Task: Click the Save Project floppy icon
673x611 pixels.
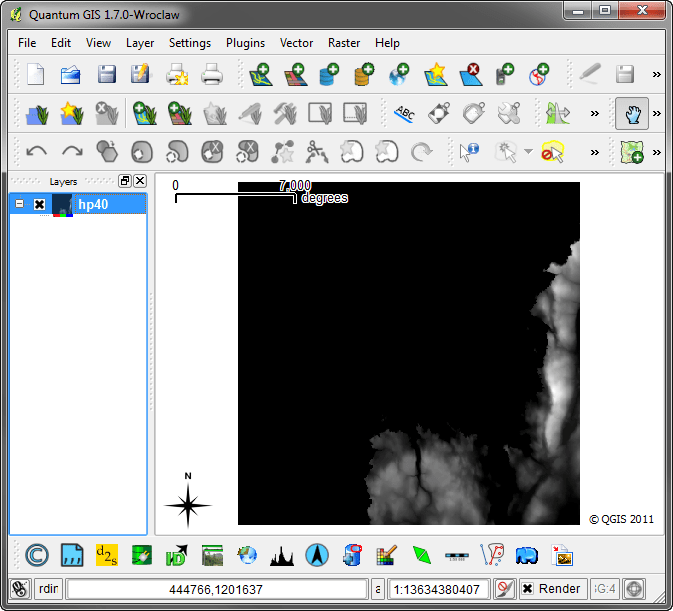Action: point(106,74)
